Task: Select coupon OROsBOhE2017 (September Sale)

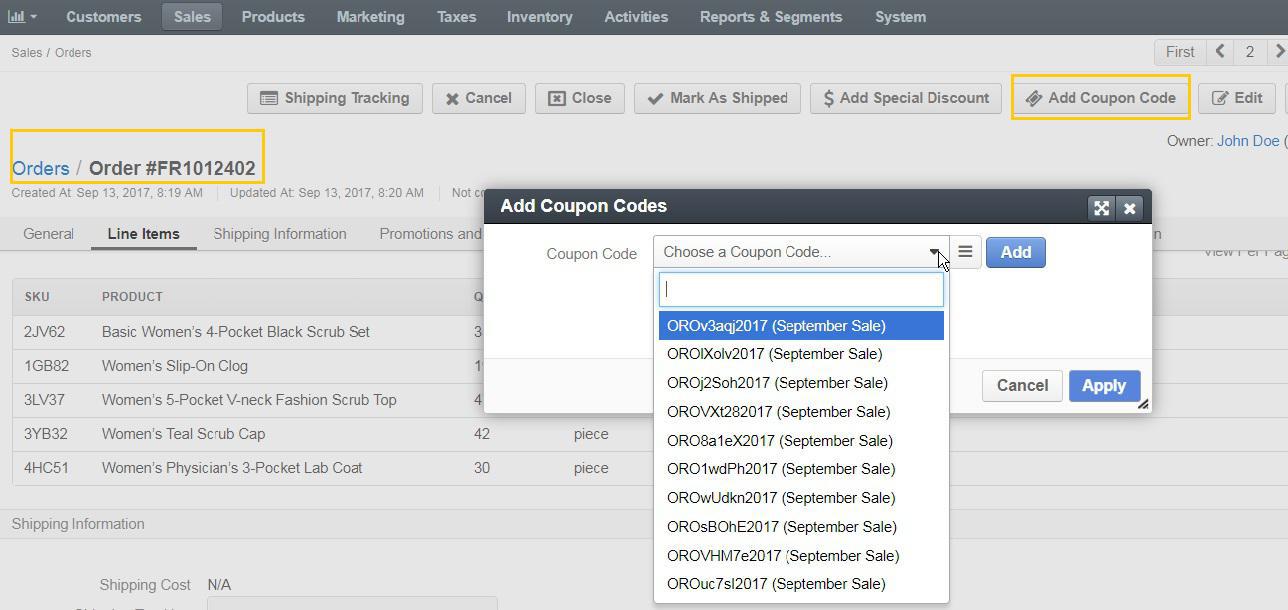Action: click(x=801, y=527)
